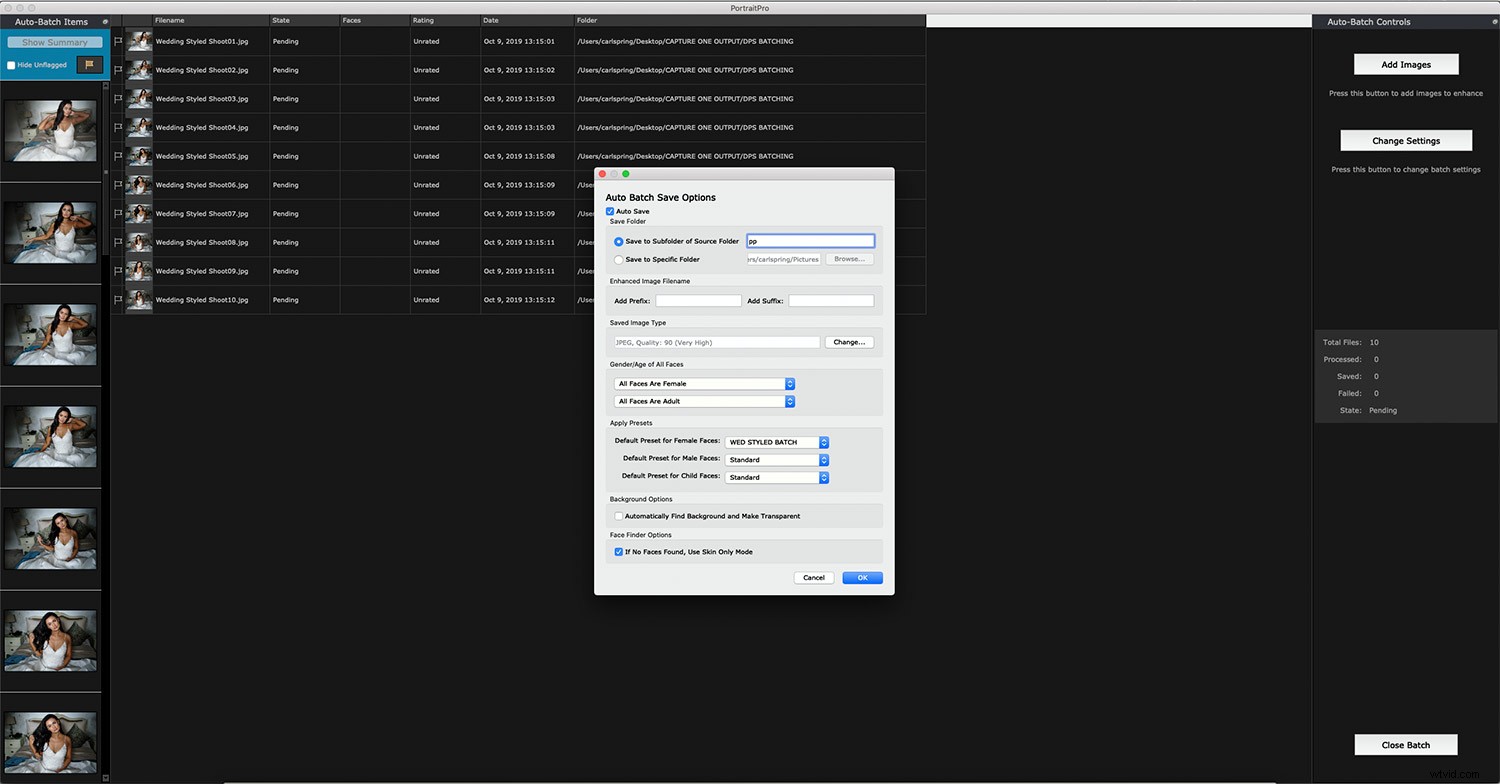The width and height of the screenshot is (1500, 784).
Task: Sort the list by Filename column header
Action: point(210,20)
